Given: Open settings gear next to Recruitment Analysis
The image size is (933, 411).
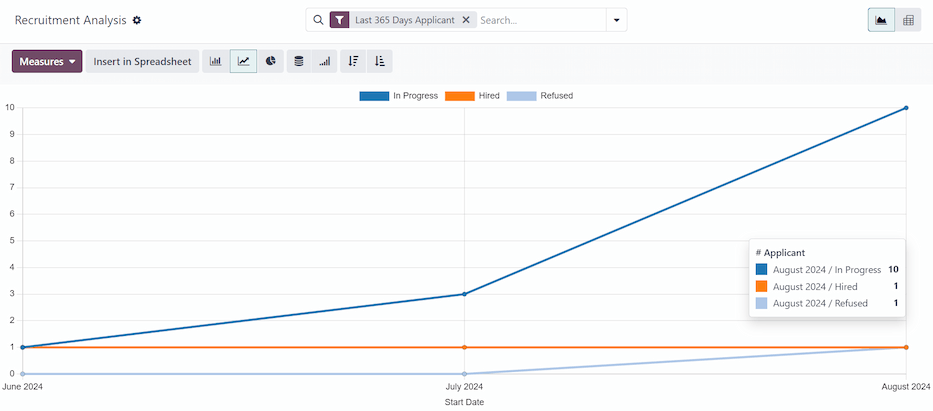Looking at the screenshot, I should pos(137,20).
